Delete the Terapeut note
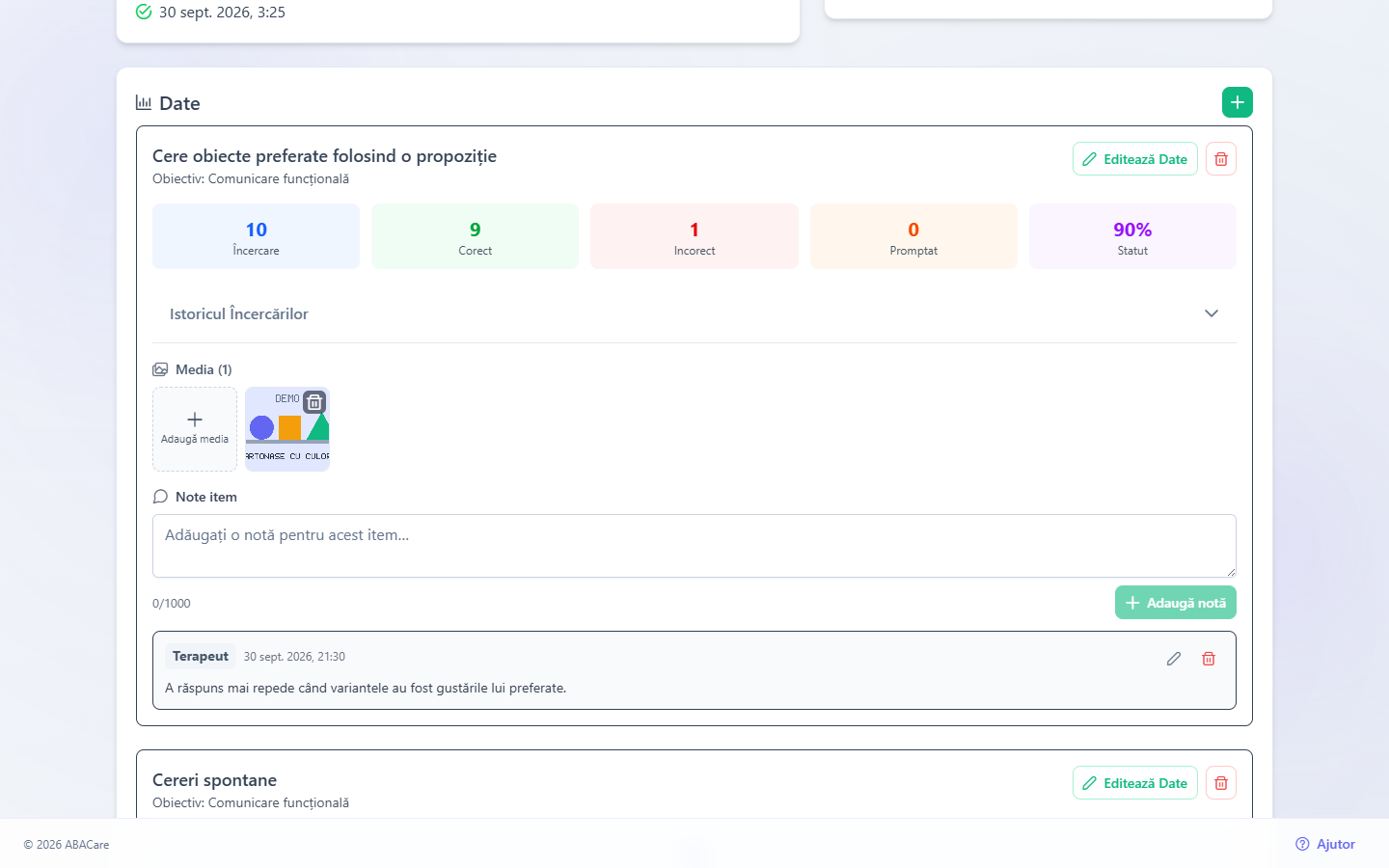The width and height of the screenshot is (1389, 868). (1209, 659)
